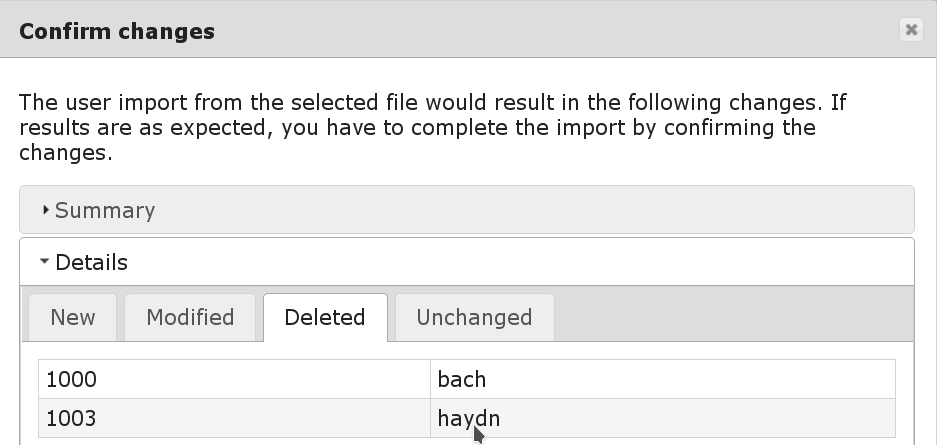Select the Deleted tab
Image resolution: width=937 pixels, height=445 pixels.
[325, 318]
